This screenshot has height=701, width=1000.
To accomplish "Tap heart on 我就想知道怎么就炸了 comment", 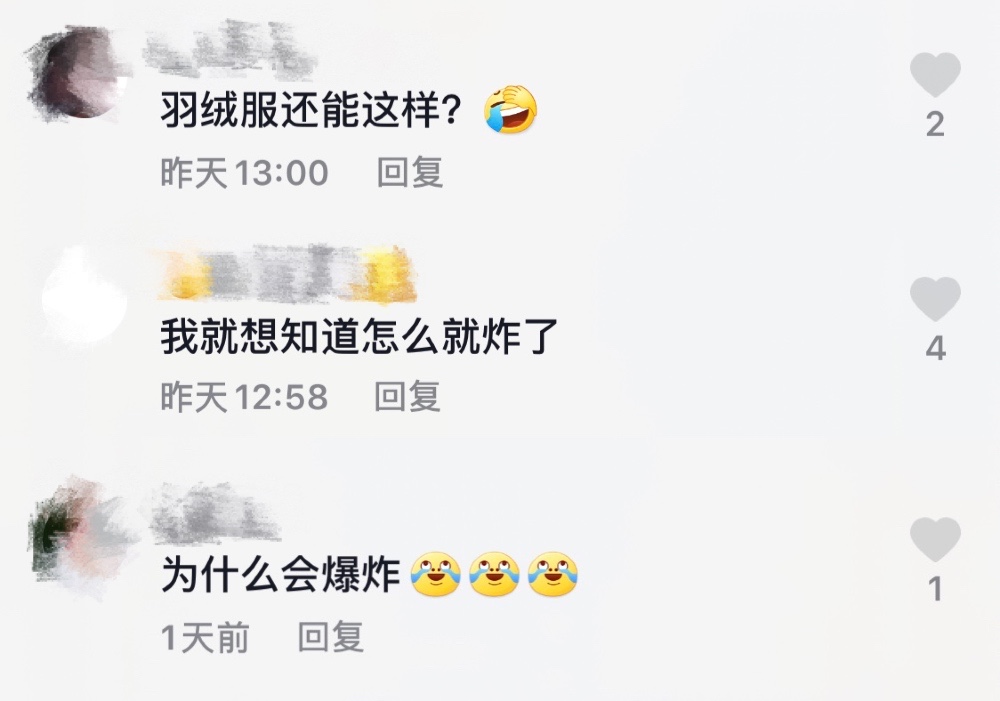I will click(935, 299).
